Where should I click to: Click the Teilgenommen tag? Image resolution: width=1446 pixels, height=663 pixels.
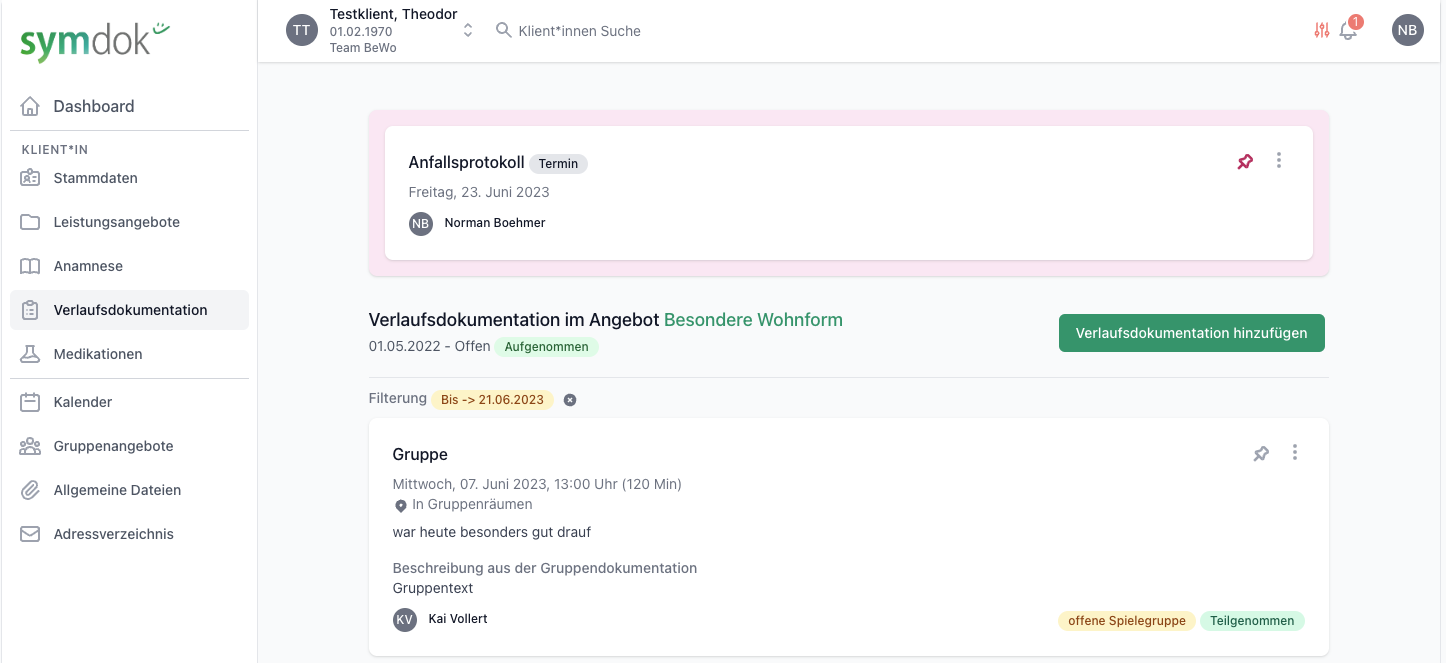(x=1252, y=621)
